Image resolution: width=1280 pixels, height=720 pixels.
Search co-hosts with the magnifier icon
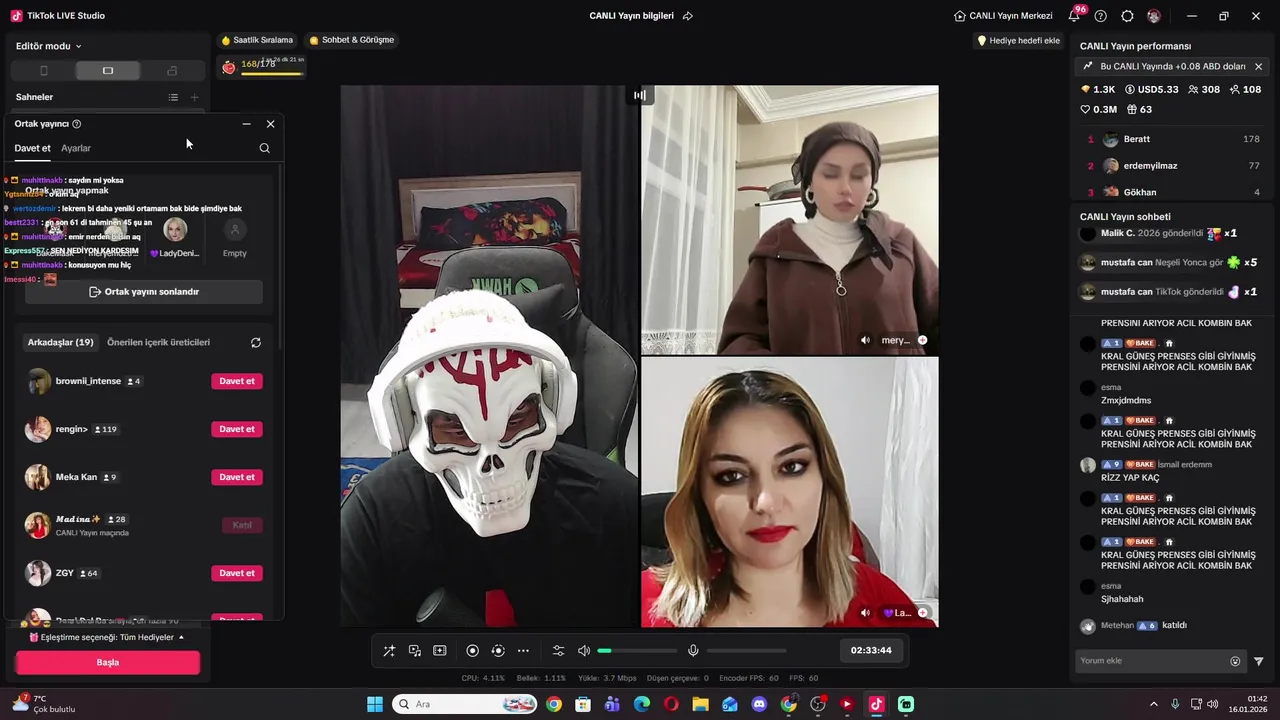point(264,148)
